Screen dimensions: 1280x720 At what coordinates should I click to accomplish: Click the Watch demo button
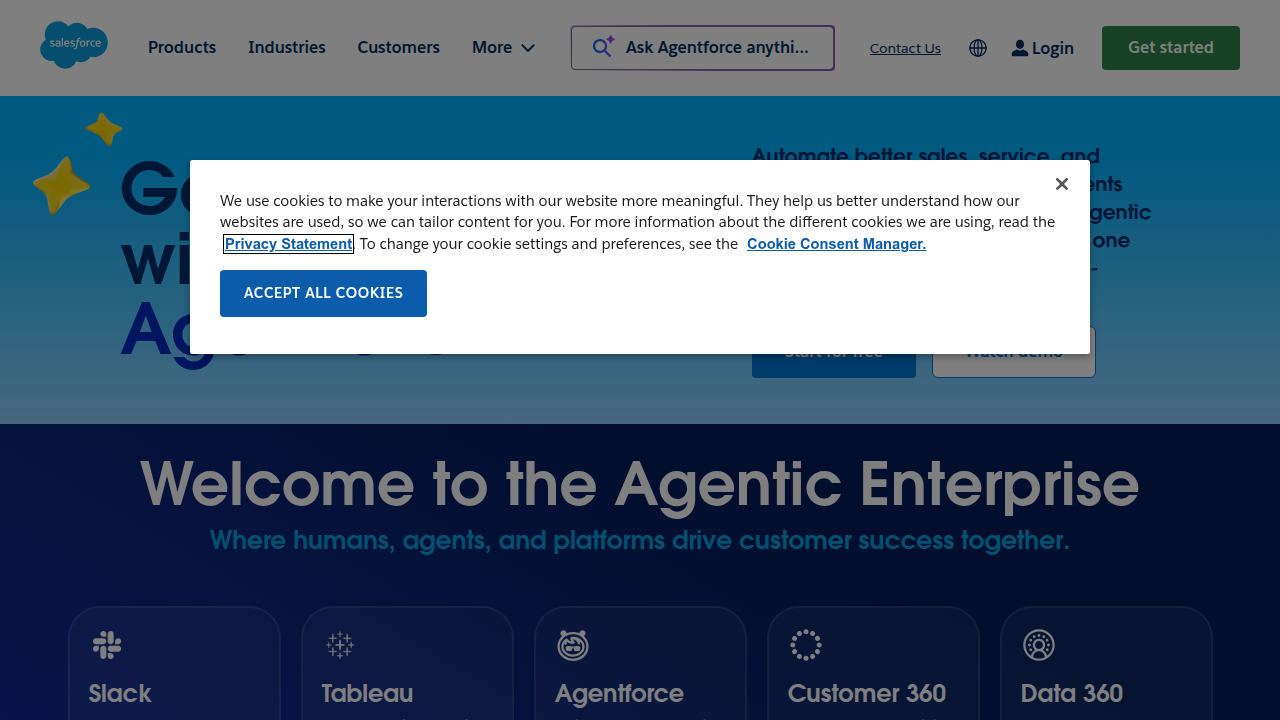[x=1014, y=366]
